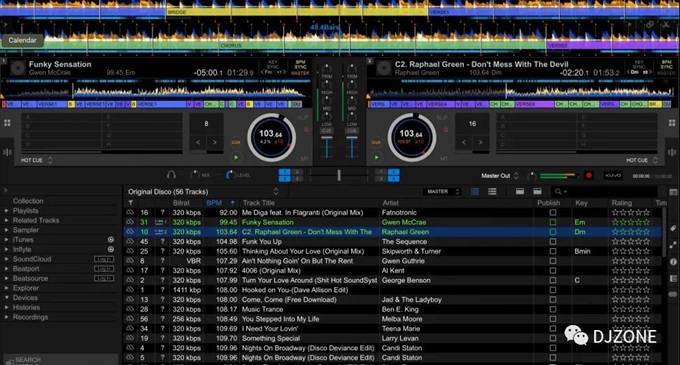
Task: Switch browser to list view
Action: pos(492,191)
